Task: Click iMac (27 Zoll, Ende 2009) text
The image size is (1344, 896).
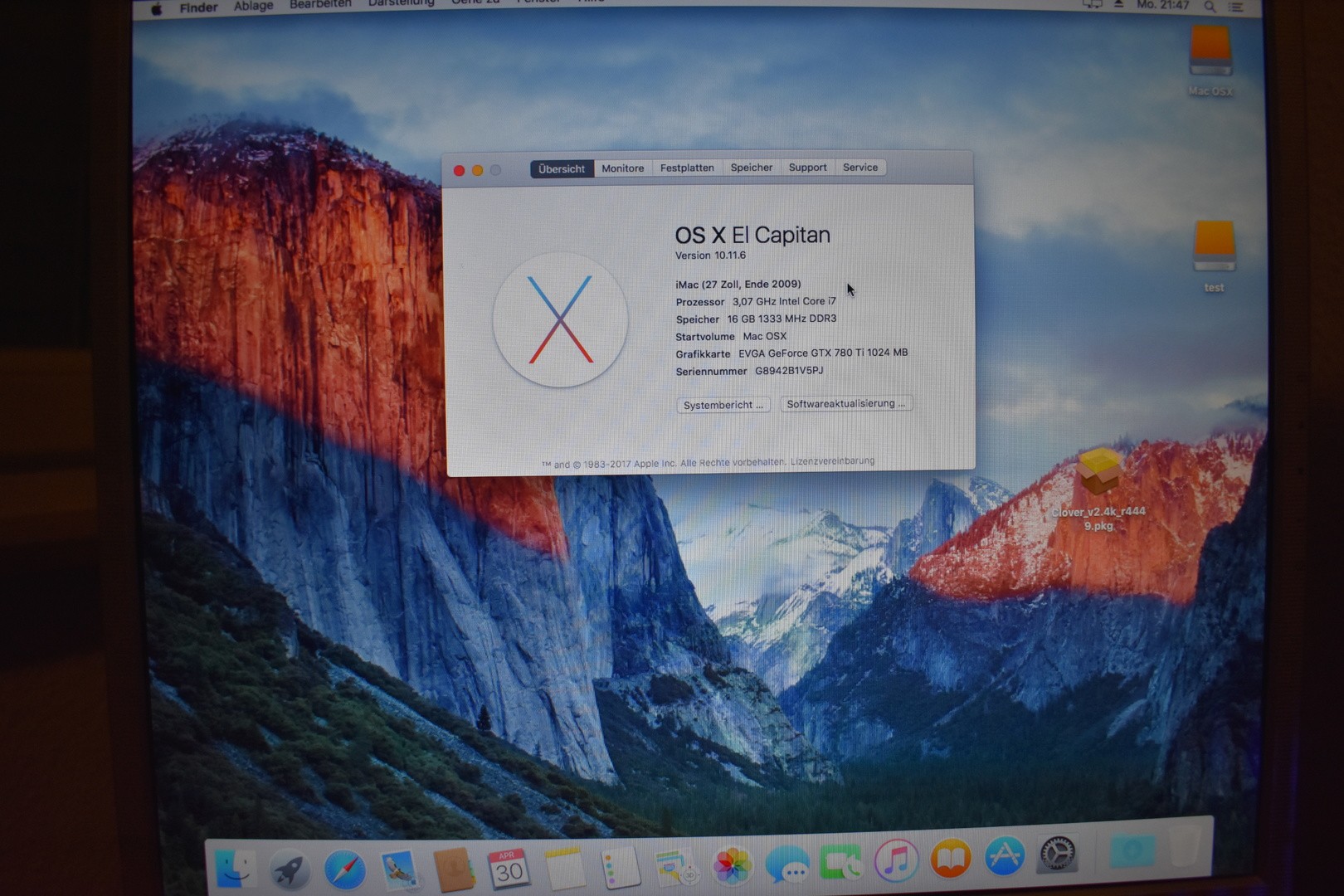Action: (738, 284)
